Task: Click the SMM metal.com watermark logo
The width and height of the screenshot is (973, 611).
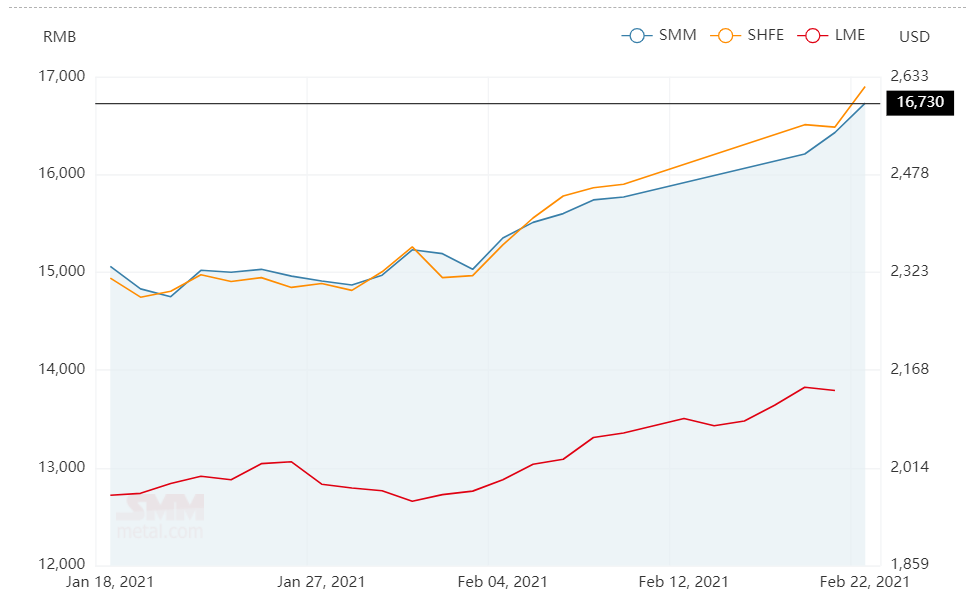Action: [x=160, y=515]
